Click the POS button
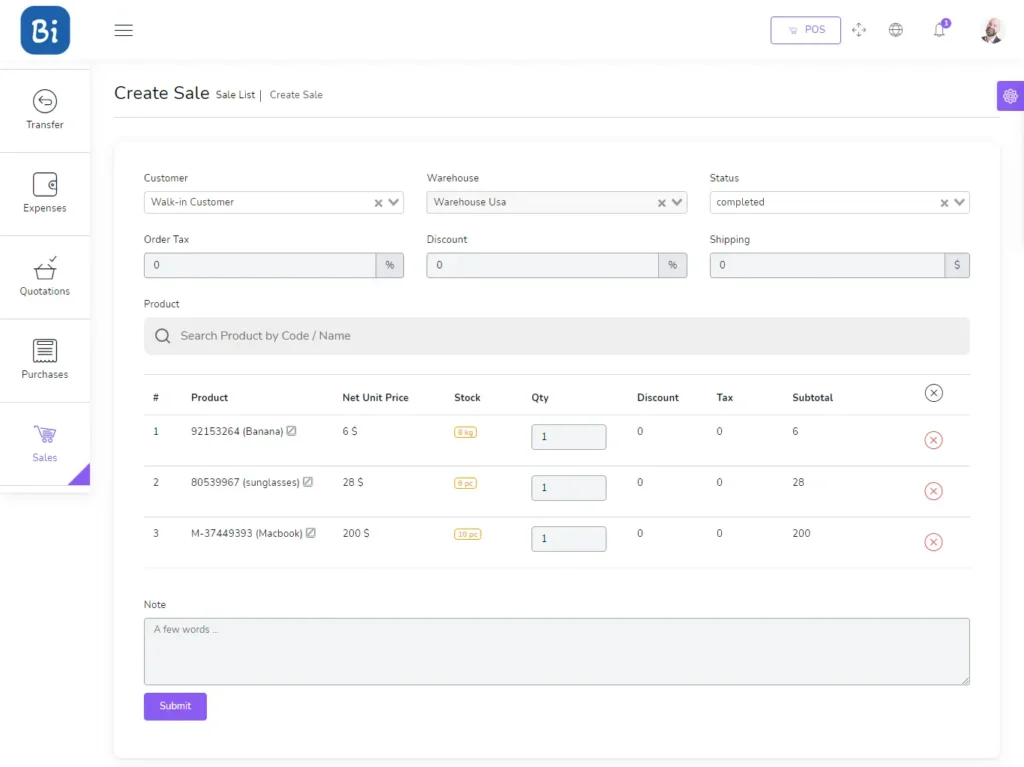This screenshot has width=1024, height=767. 805,30
